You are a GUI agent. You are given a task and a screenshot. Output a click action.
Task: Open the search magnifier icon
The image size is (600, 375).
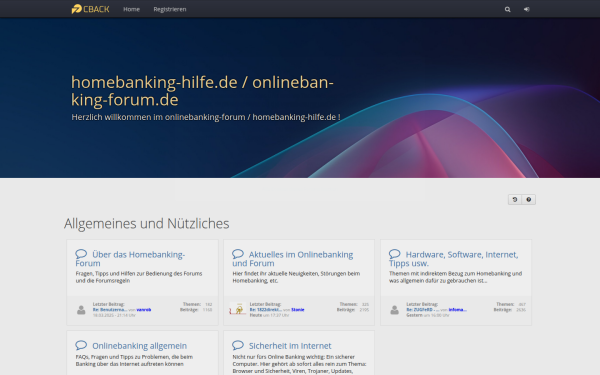(507, 9)
